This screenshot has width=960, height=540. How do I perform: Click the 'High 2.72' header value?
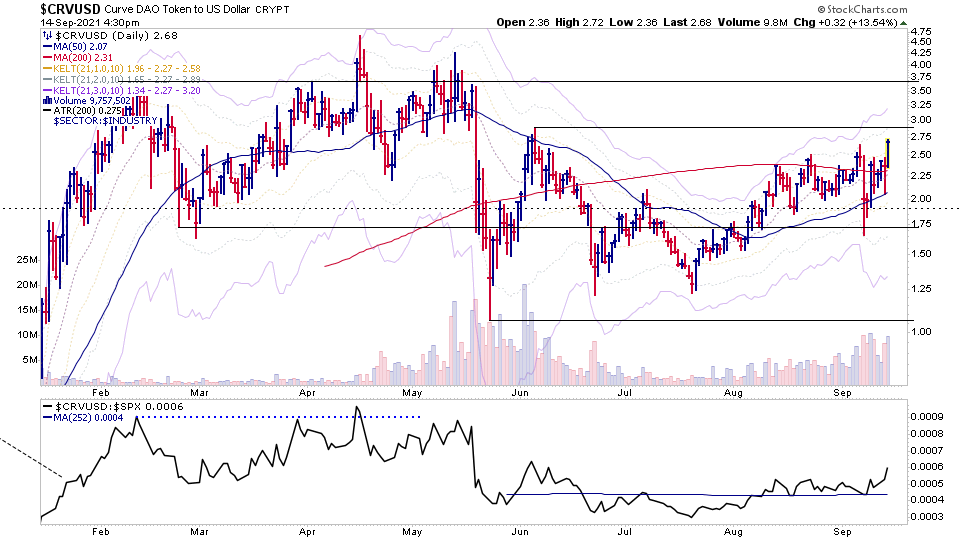tap(579, 23)
